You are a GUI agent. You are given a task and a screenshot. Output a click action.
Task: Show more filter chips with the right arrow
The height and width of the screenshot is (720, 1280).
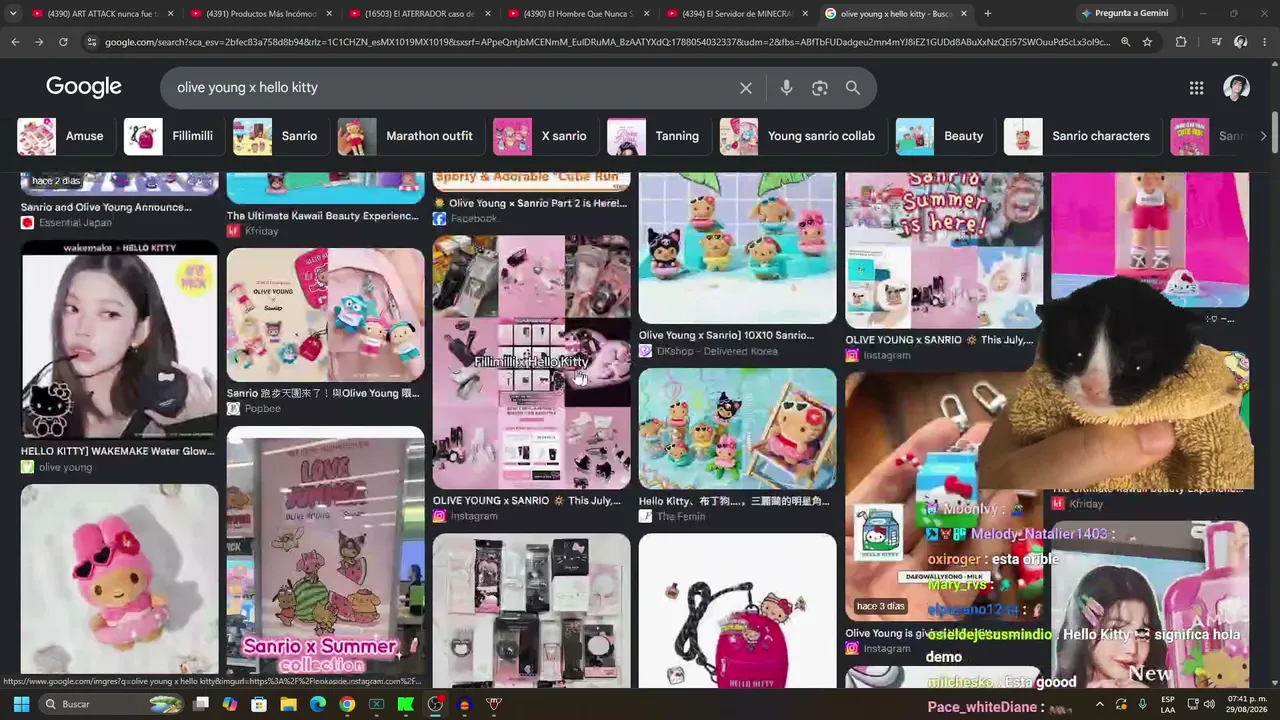pyautogui.click(x=1264, y=136)
